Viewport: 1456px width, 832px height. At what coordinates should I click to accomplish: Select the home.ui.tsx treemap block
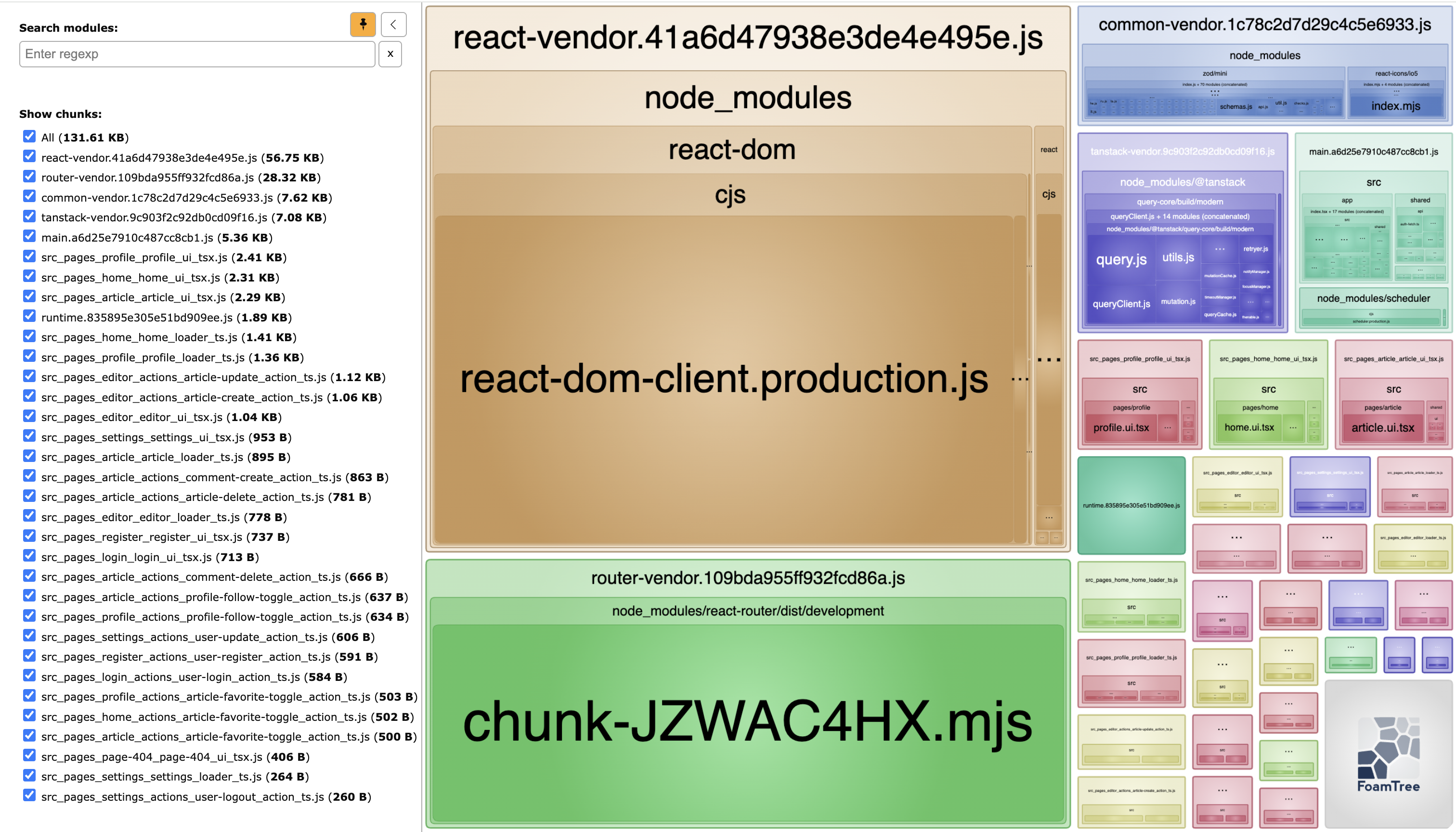click(x=1249, y=427)
